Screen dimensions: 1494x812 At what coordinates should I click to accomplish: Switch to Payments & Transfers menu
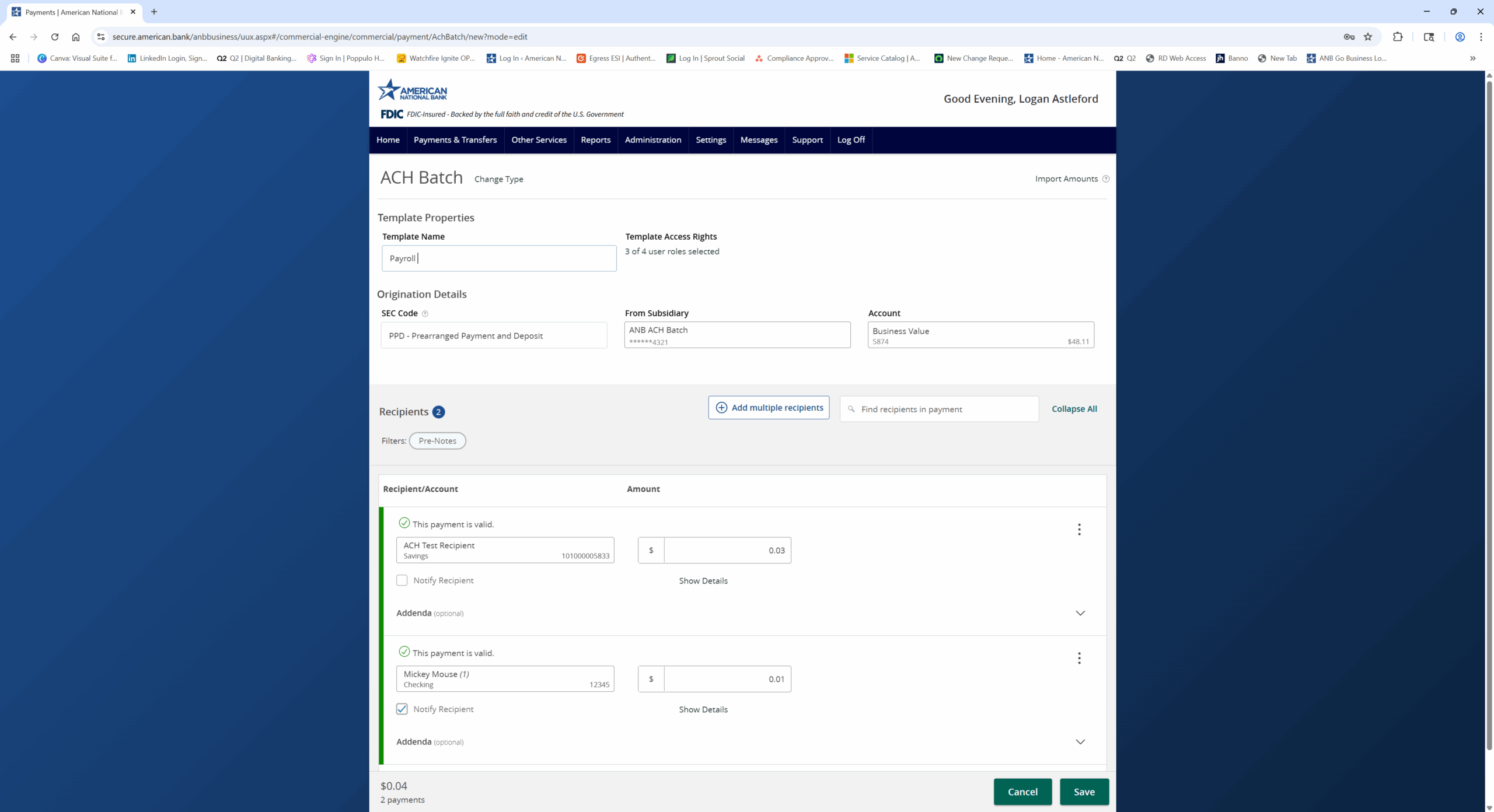click(455, 140)
